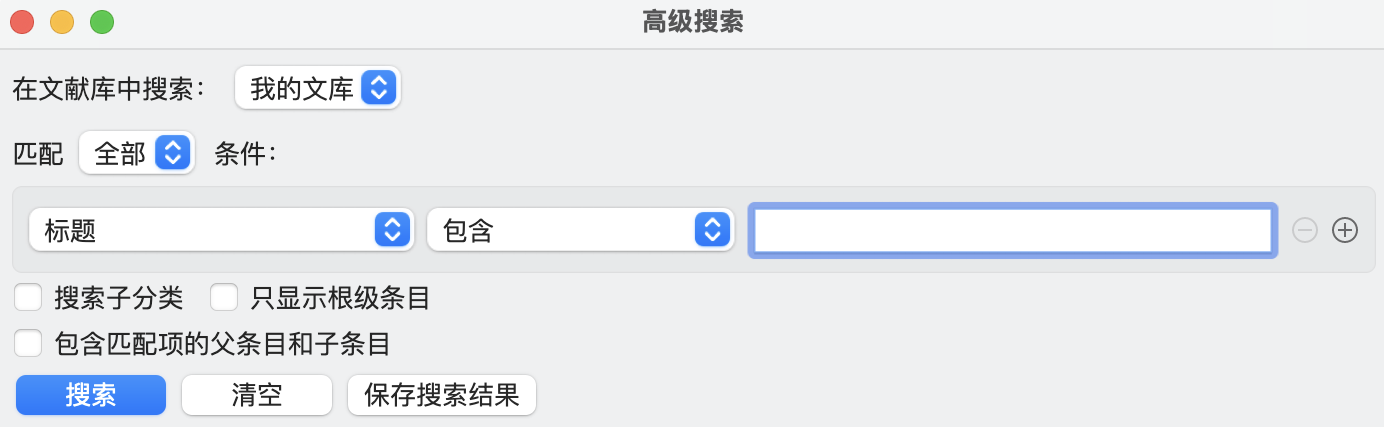1384x444 pixels.
Task: Minimize the window using the yellow button
Action: [62, 21]
